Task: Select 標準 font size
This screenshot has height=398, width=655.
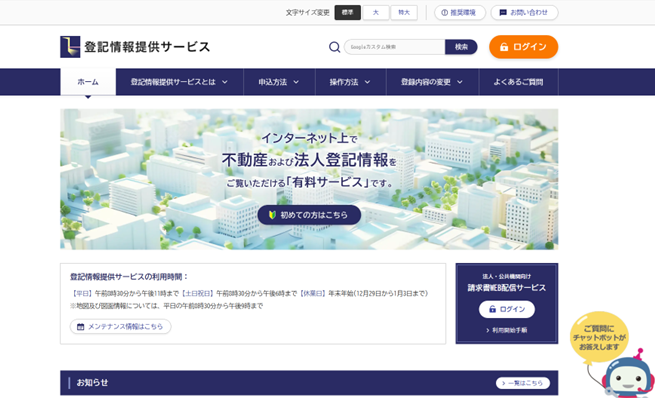Action: (x=348, y=13)
